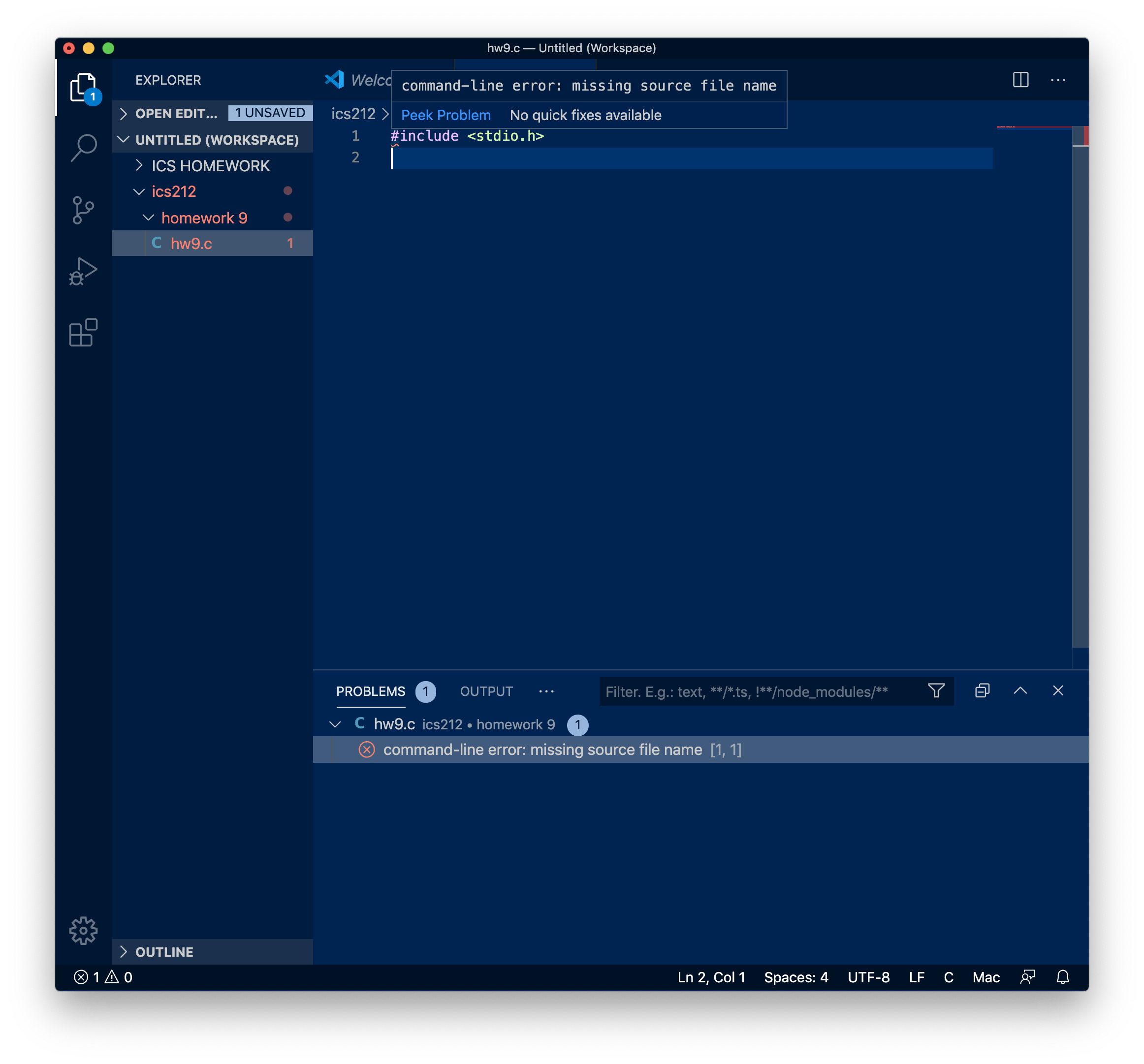
Task: Open the Run and Debug view
Action: coord(84,272)
